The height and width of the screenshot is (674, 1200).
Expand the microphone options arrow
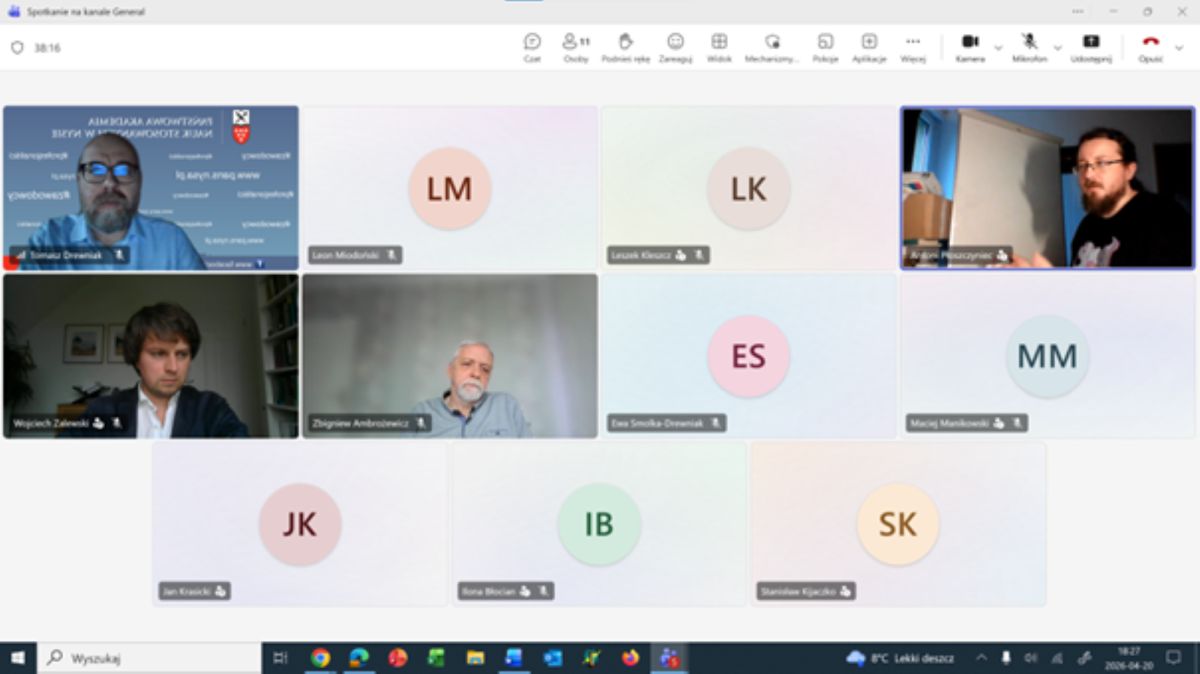click(1057, 47)
